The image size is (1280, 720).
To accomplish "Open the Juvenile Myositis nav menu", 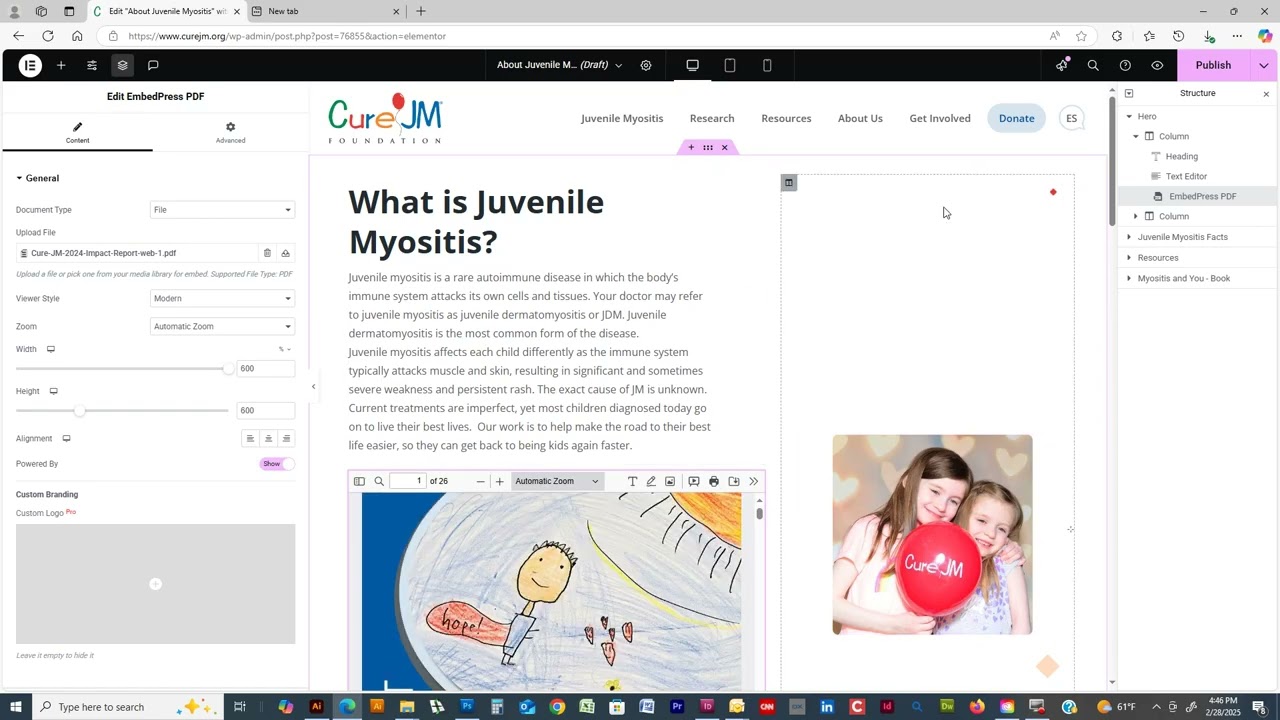I will 622,118.
